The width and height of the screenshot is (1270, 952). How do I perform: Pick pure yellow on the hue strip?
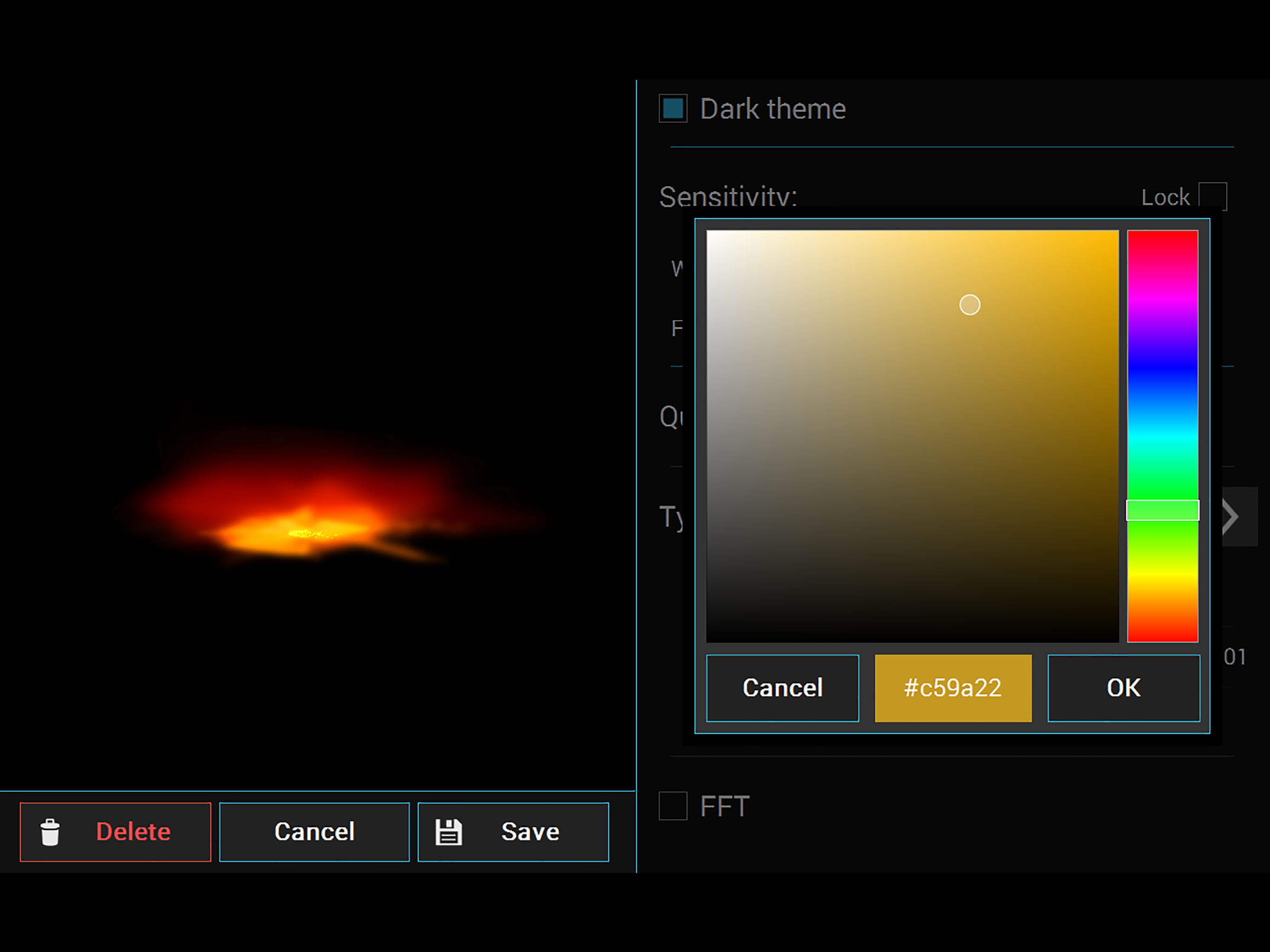(x=1163, y=574)
